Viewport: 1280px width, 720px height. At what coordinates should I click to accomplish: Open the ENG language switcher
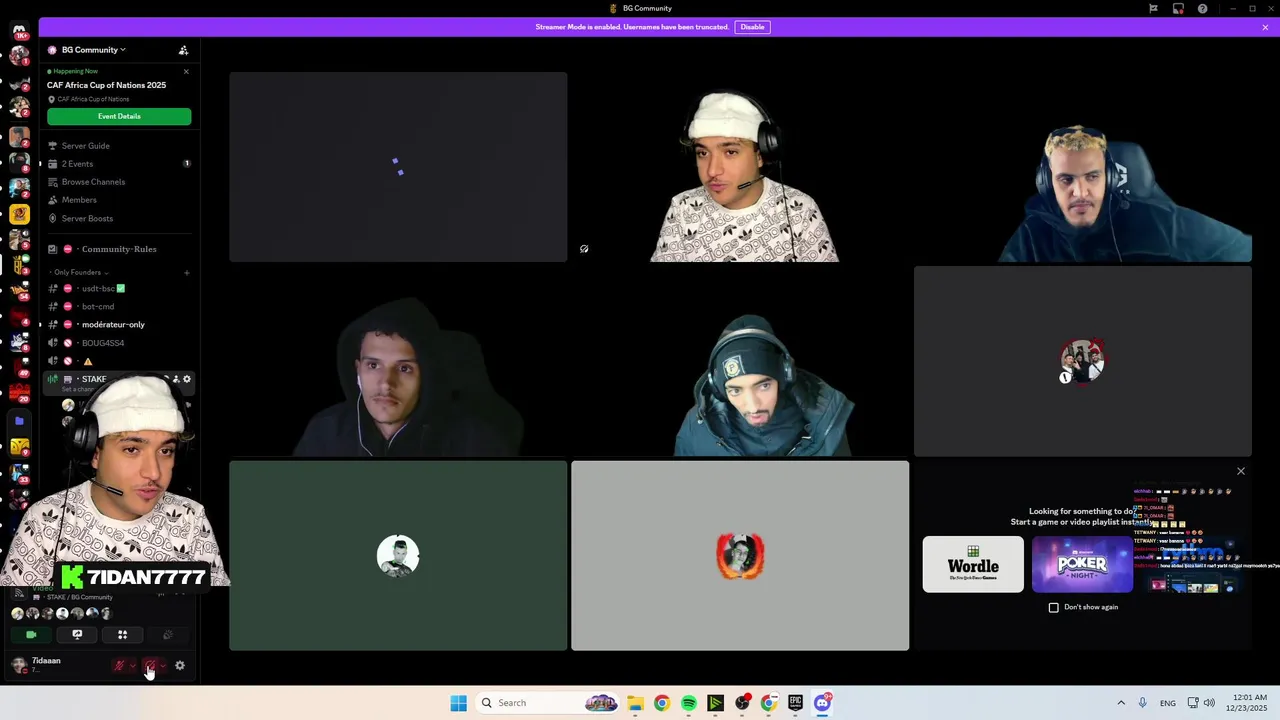click(x=1168, y=703)
